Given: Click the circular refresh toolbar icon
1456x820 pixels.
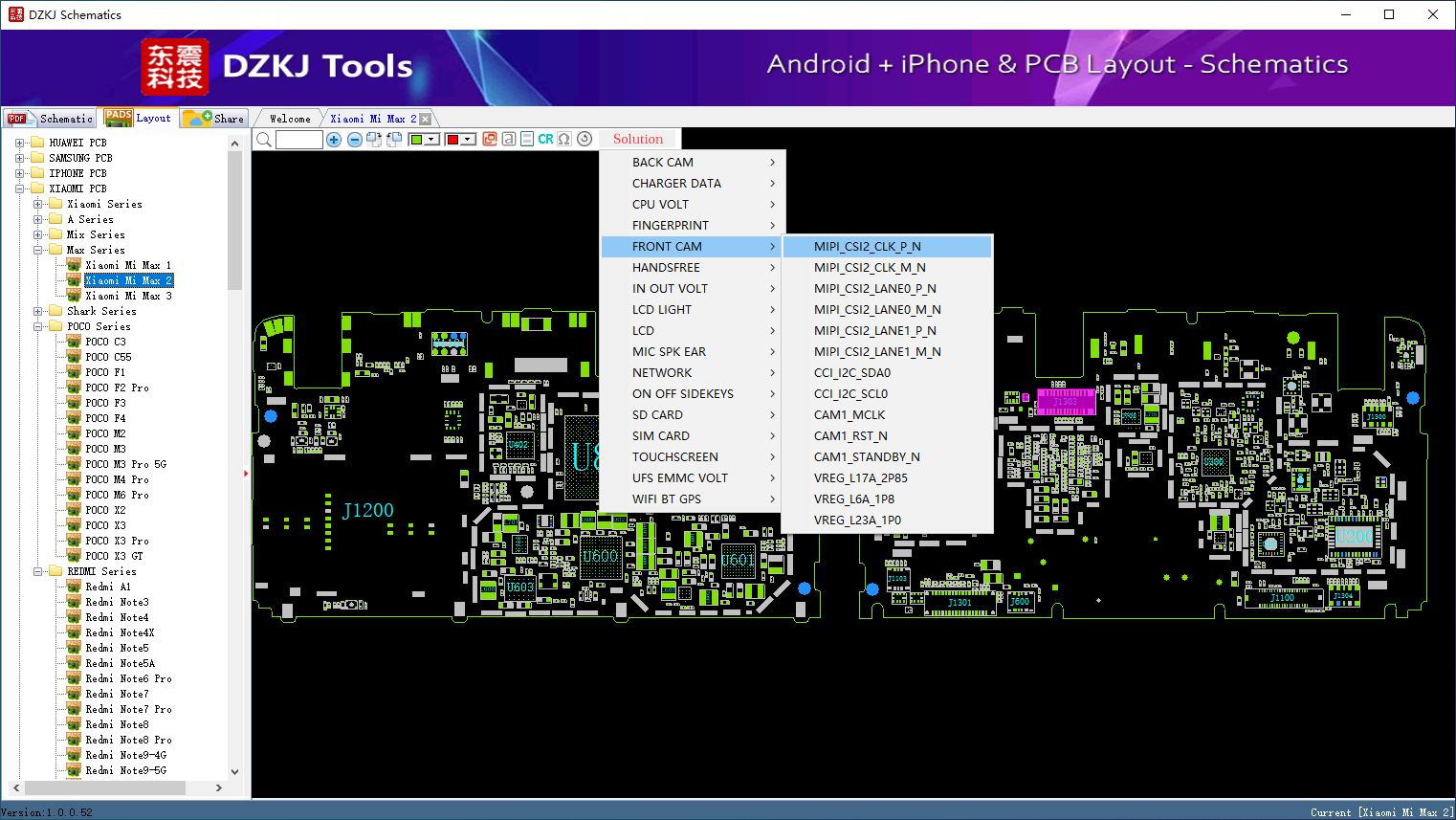Looking at the screenshot, I should (x=585, y=139).
